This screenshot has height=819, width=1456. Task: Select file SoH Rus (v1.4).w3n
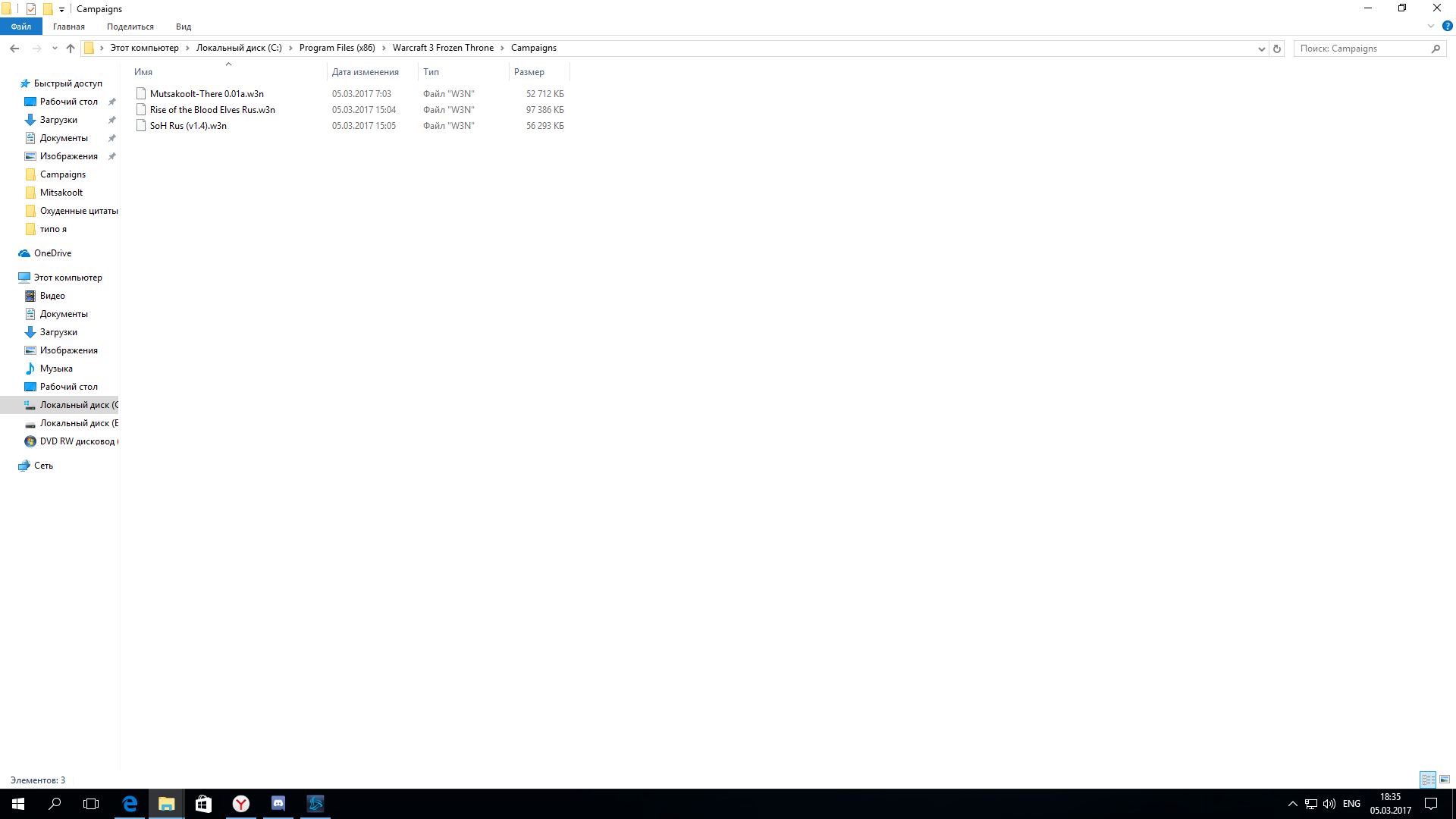click(x=188, y=126)
